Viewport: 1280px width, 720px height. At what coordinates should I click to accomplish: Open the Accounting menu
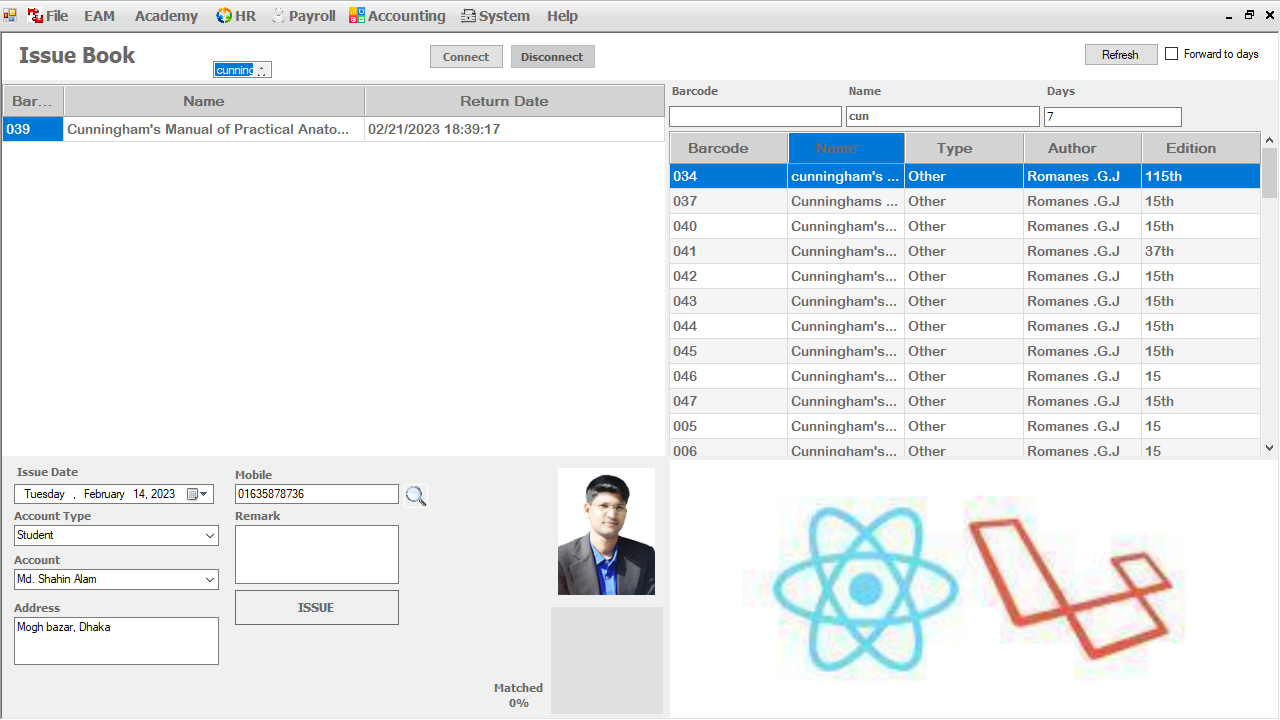click(x=397, y=16)
